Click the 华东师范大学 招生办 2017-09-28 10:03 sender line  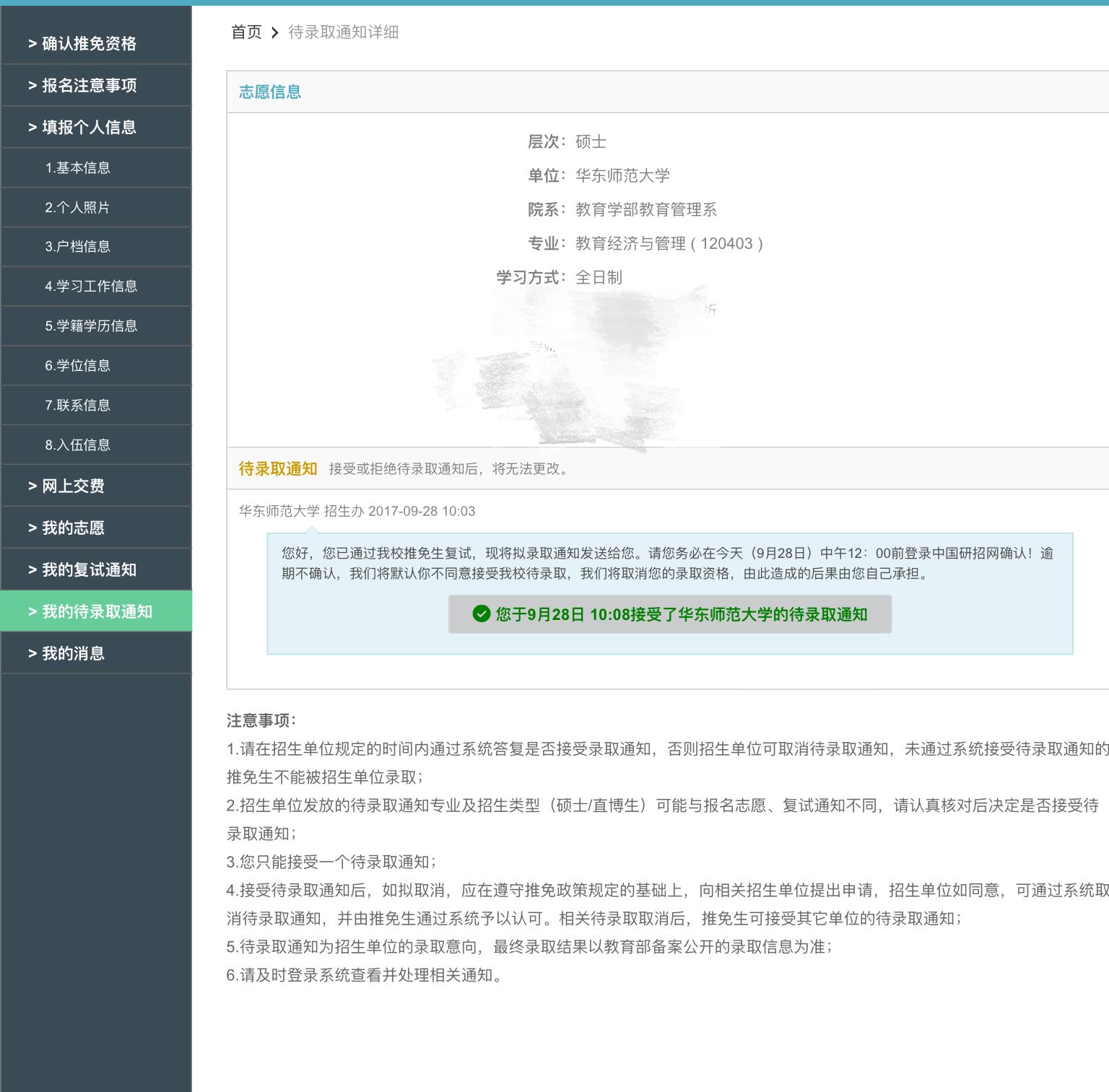pyautogui.click(x=357, y=511)
